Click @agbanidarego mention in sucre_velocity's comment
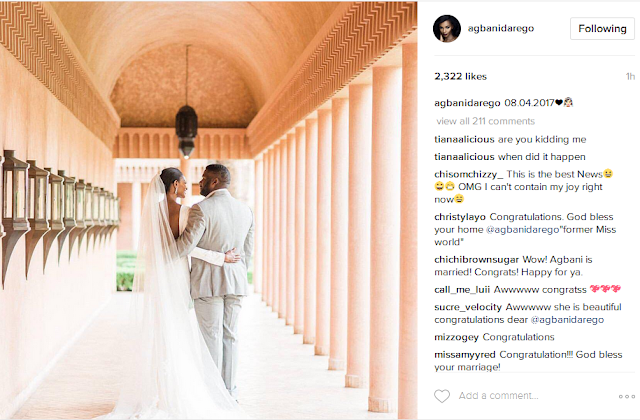 [x=567, y=320]
